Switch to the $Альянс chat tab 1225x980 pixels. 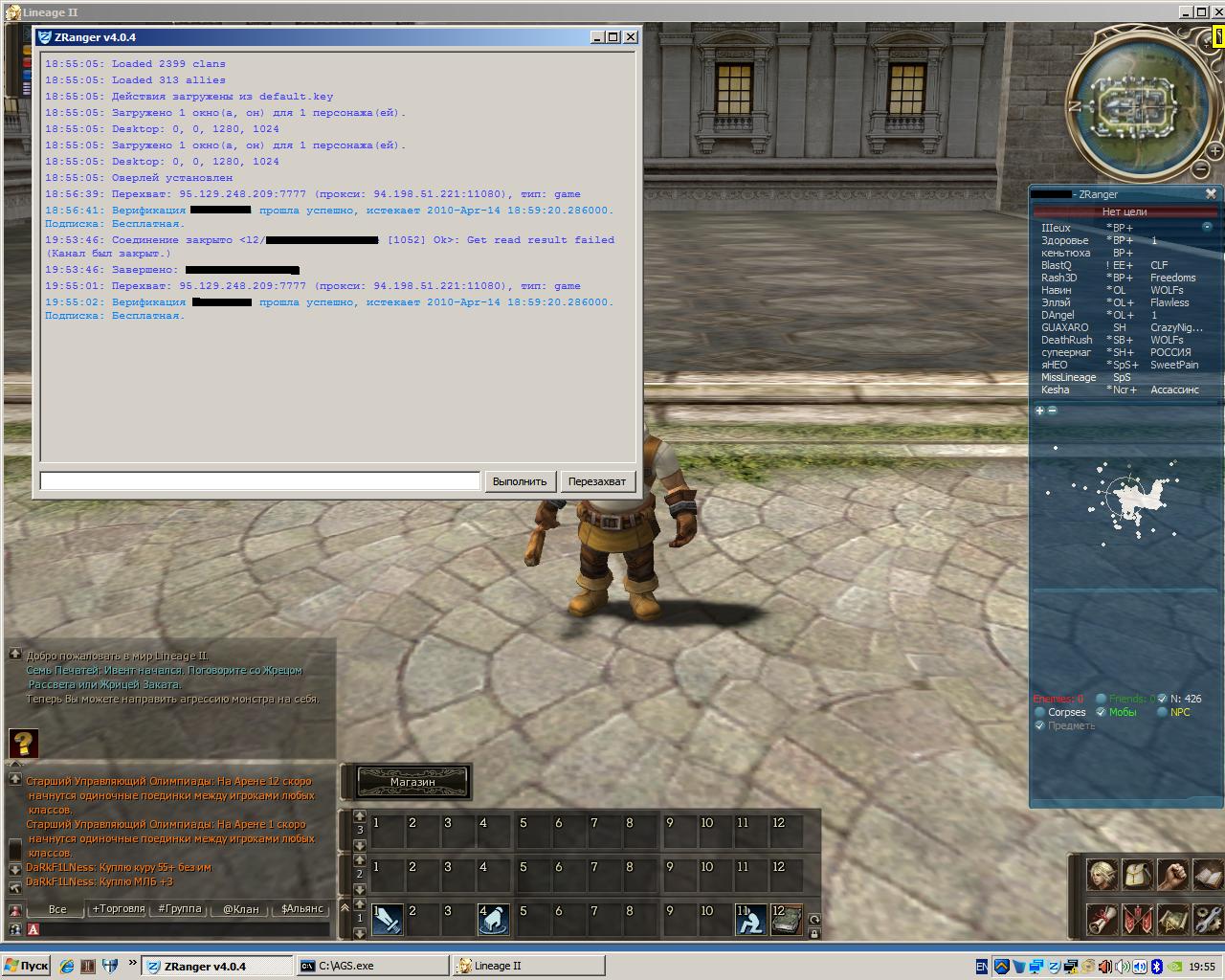click(x=302, y=909)
